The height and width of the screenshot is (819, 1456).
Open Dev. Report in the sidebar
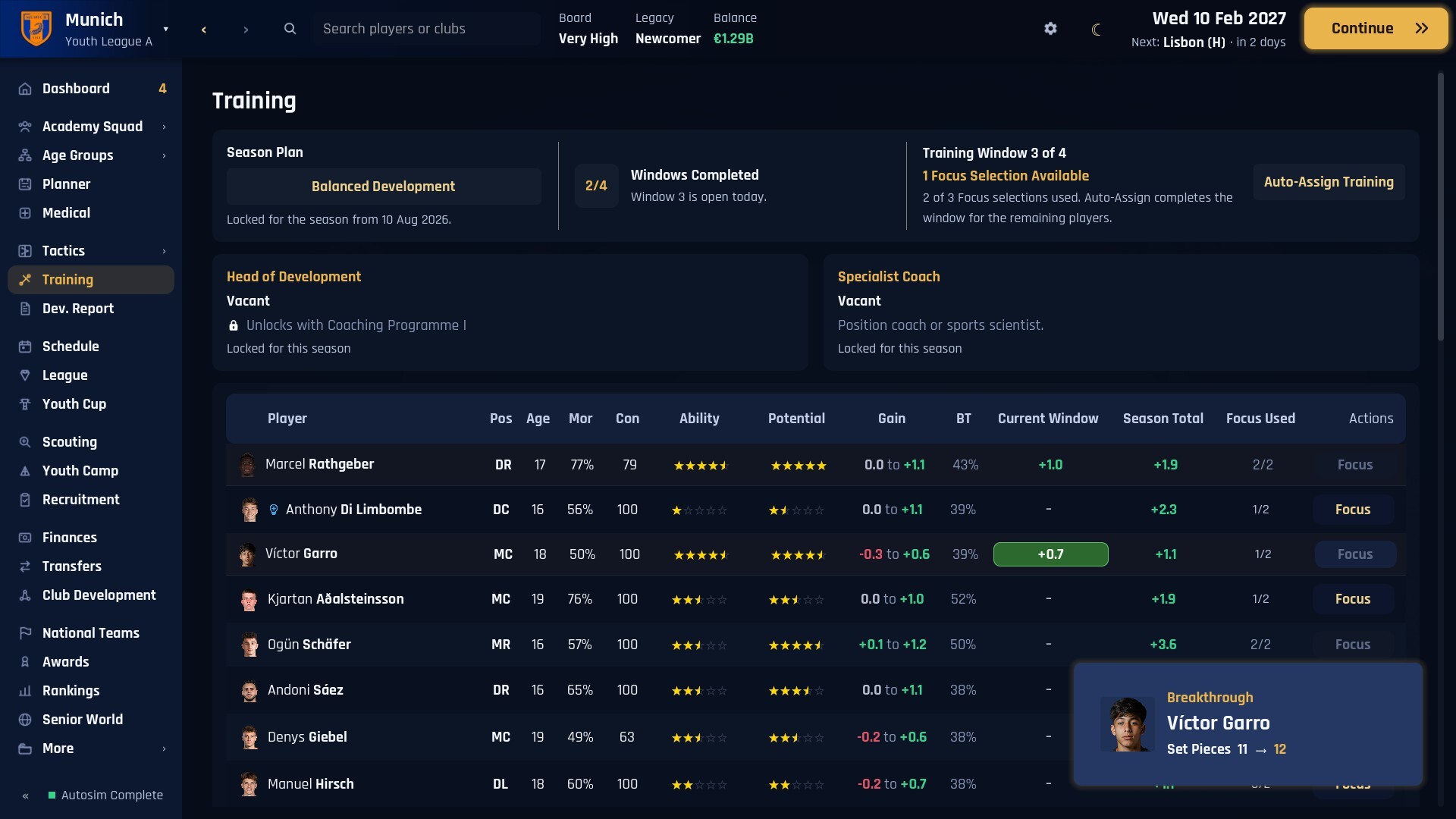91,309
